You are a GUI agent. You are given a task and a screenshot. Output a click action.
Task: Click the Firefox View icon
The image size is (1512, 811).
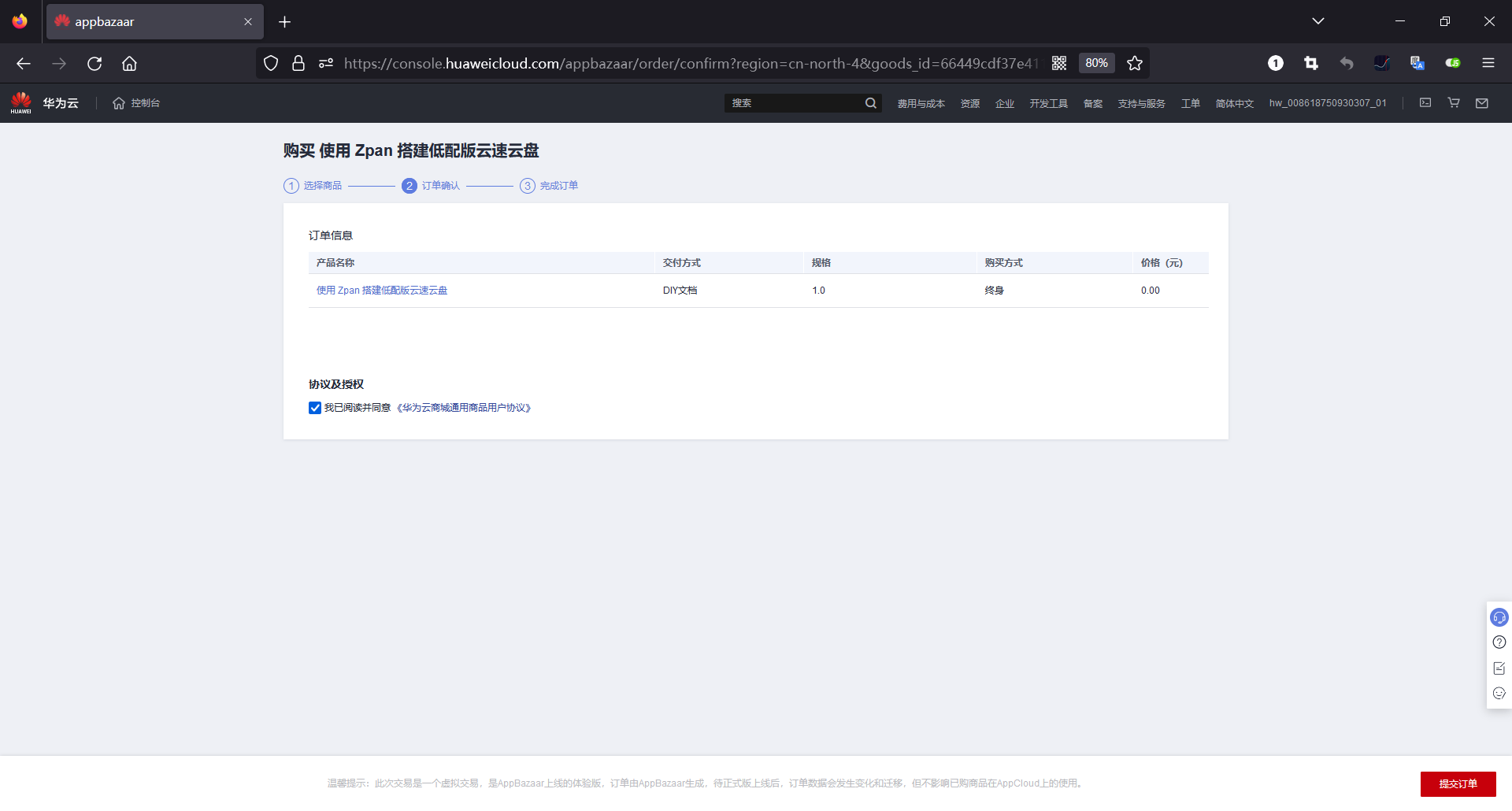(20, 21)
